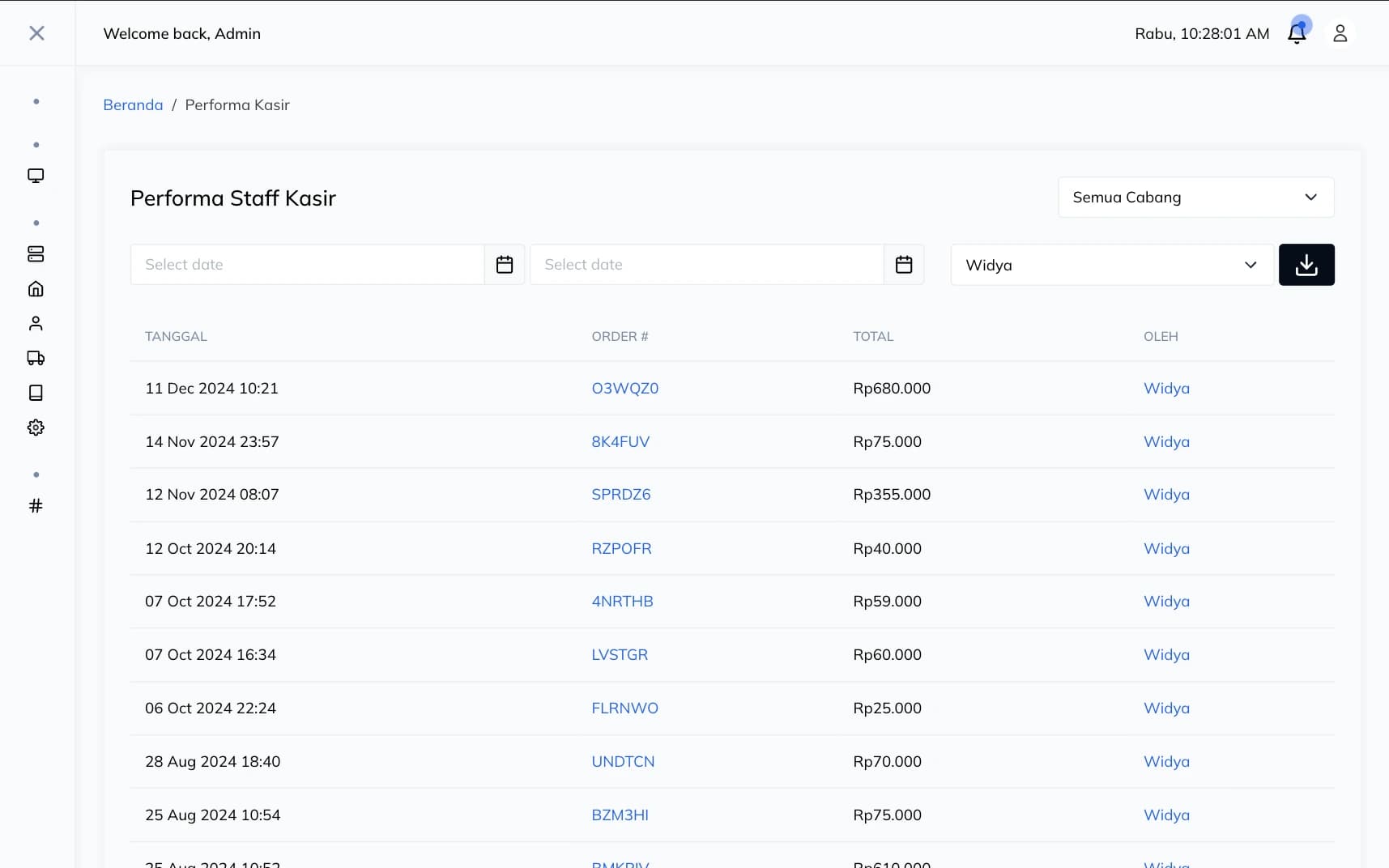Image resolution: width=1389 pixels, height=868 pixels.
Task: Click the server stack sidebar icon
Action: [36, 254]
